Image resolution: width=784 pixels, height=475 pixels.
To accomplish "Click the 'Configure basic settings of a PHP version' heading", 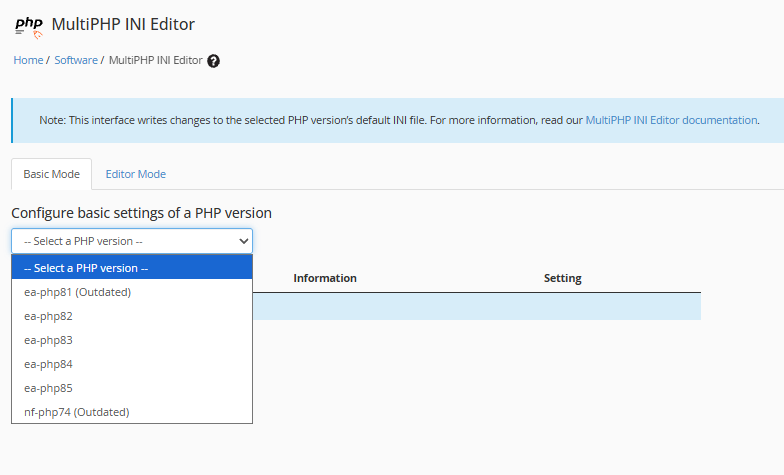I will pos(142,213).
